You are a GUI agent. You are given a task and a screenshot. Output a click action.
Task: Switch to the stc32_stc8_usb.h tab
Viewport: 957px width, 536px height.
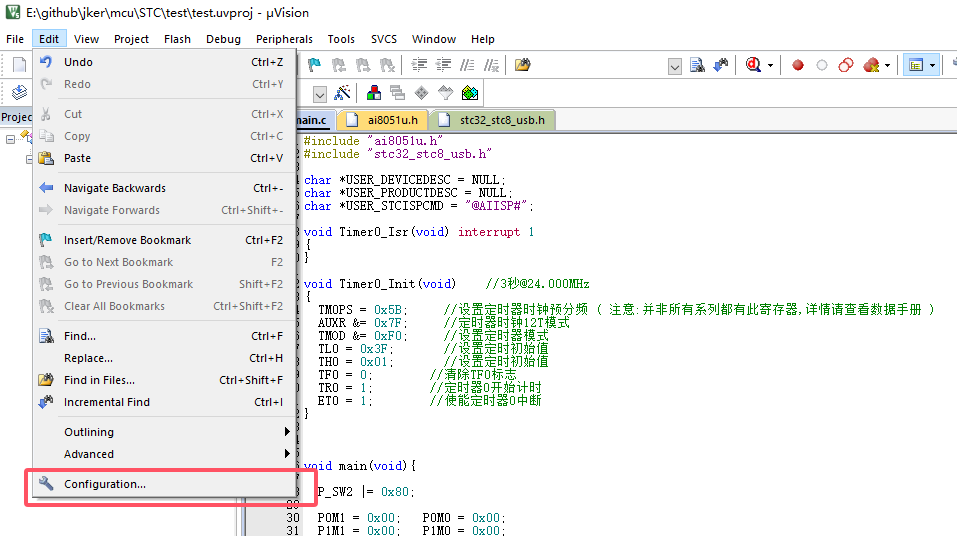pos(493,120)
